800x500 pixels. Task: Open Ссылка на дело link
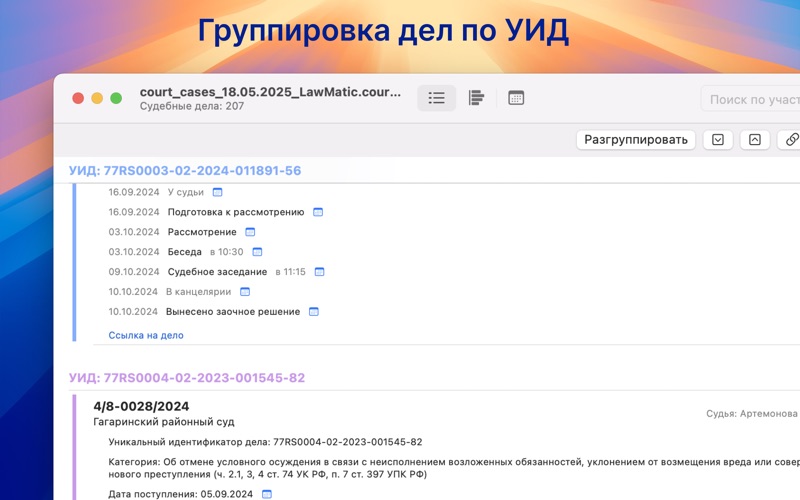(146, 335)
